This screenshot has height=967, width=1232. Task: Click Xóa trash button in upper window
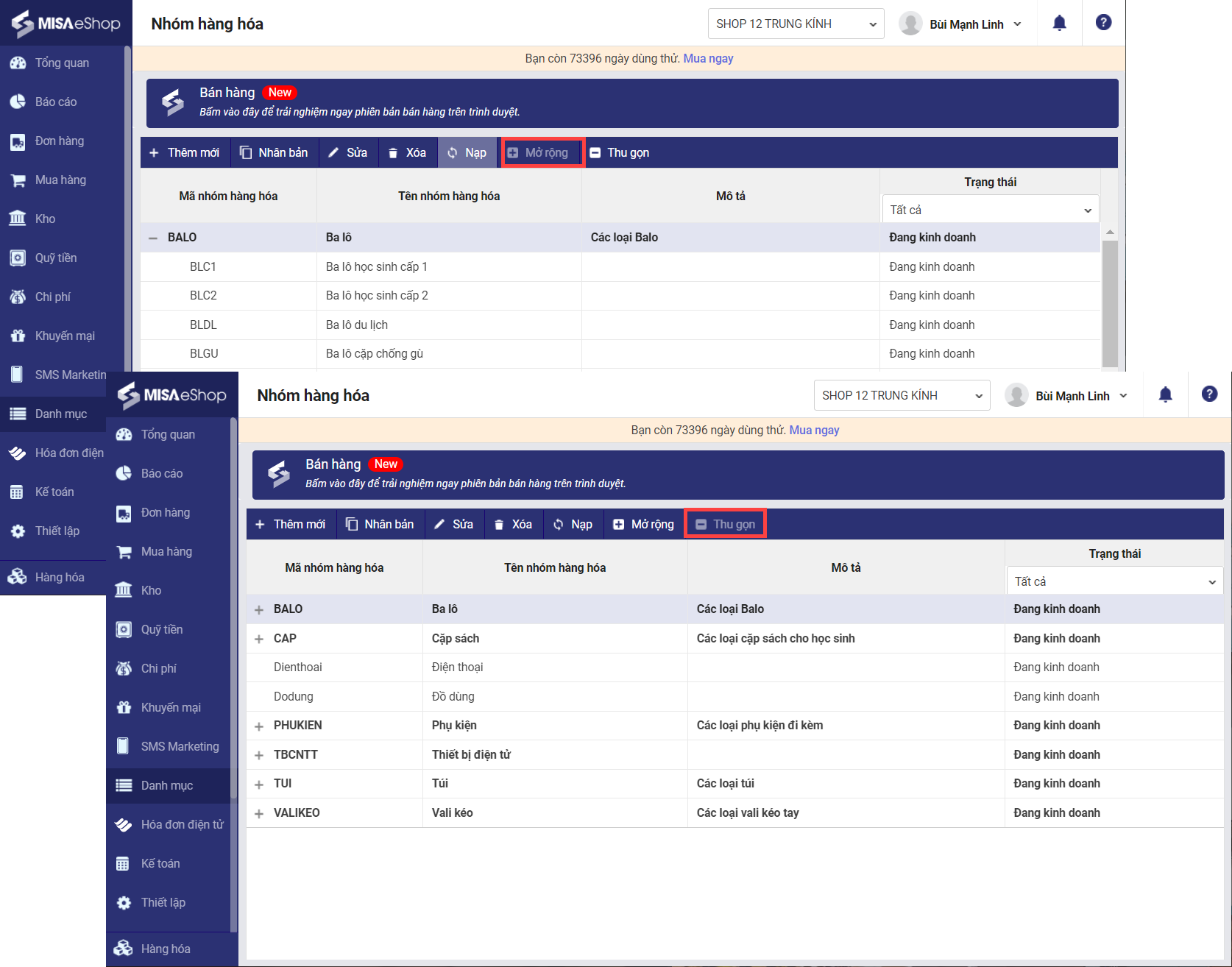click(408, 152)
